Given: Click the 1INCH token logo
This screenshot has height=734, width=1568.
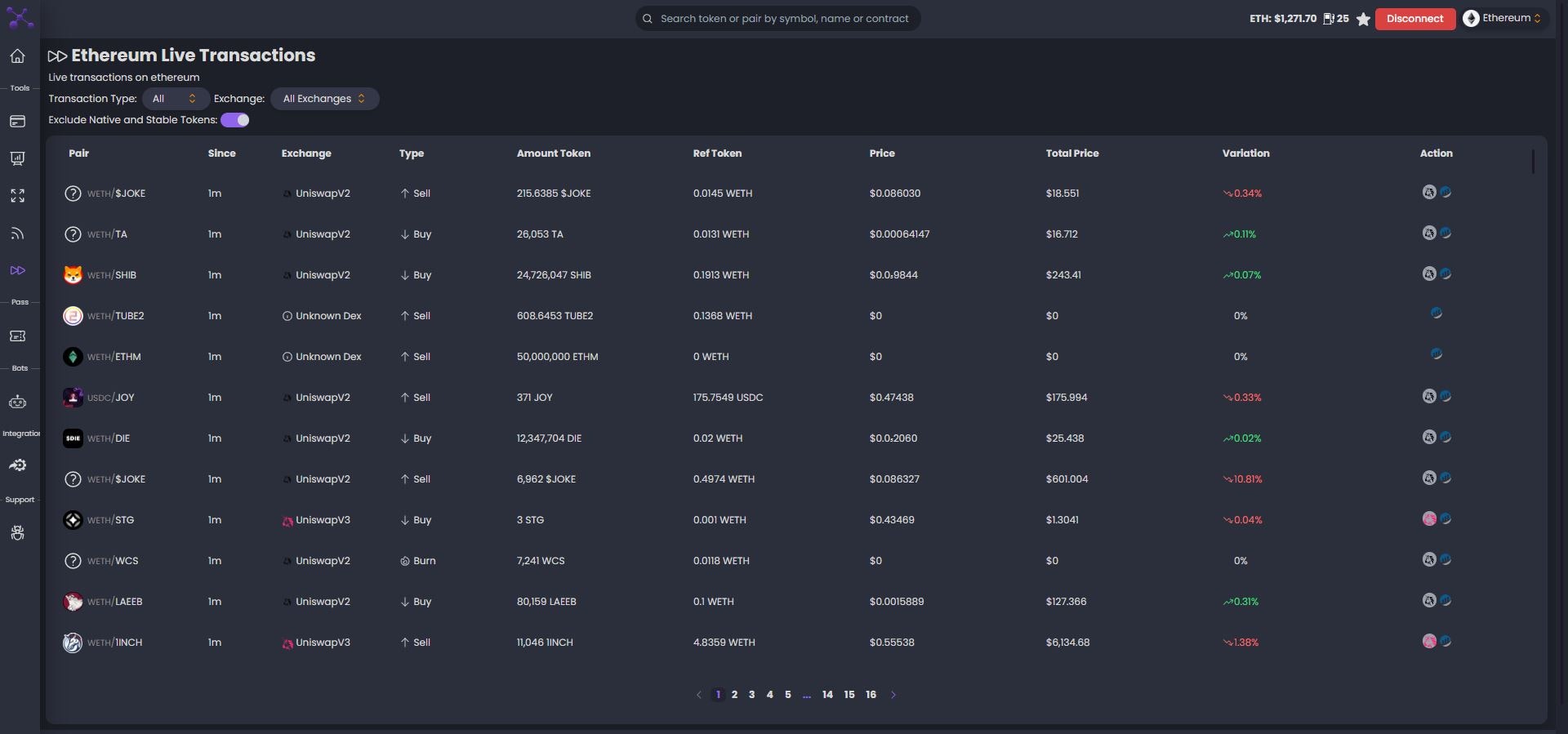Looking at the screenshot, I should tap(73, 643).
